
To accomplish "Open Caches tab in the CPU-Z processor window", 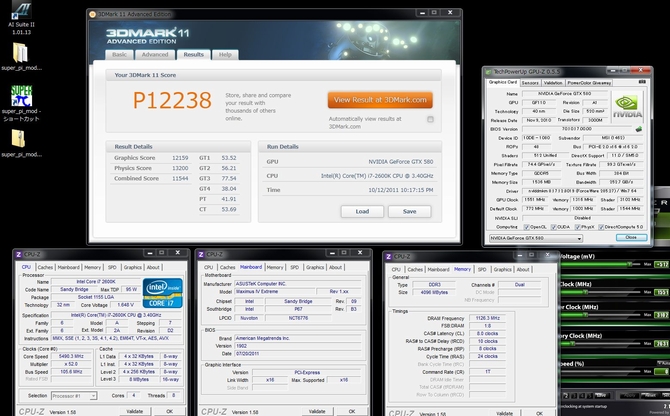I will pos(45,267).
